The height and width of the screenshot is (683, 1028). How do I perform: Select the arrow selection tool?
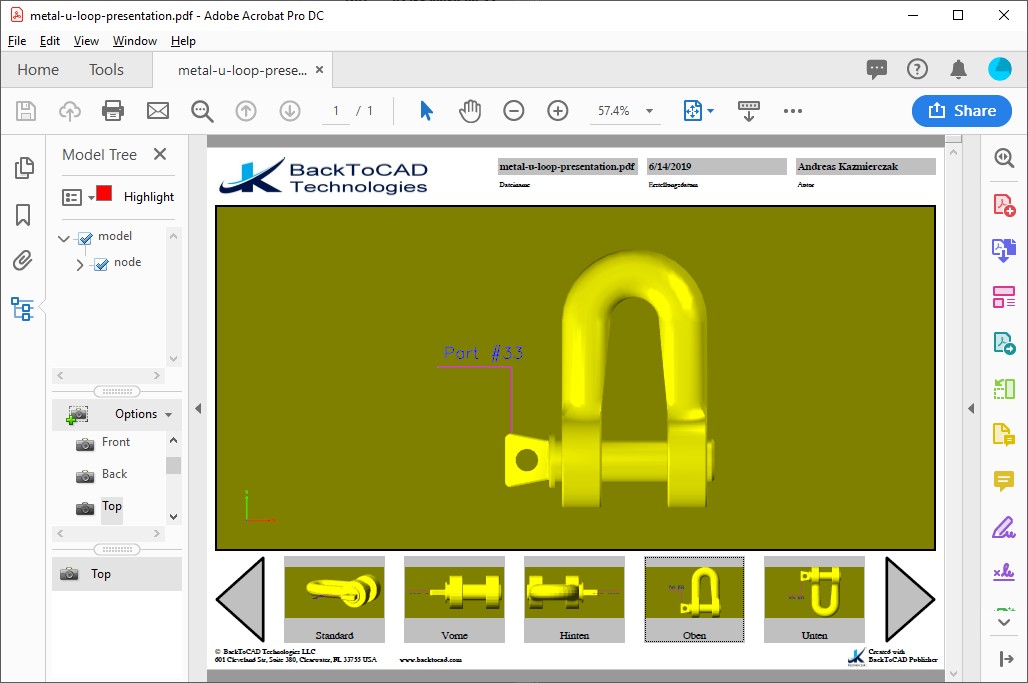coord(426,111)
